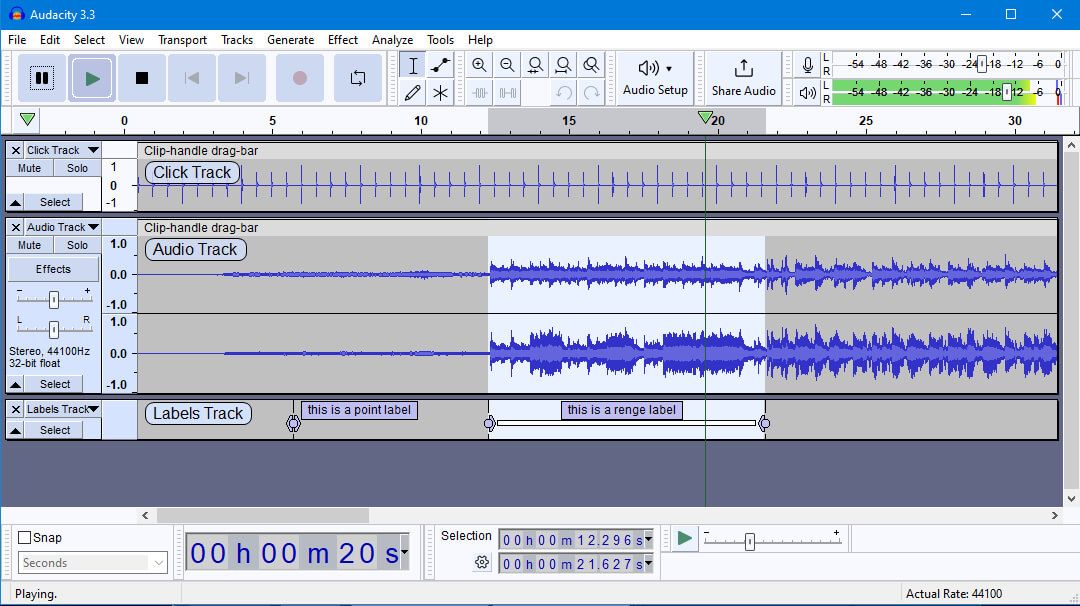
Task: Open the Generate menu
Action: click(x=291, y=40)
